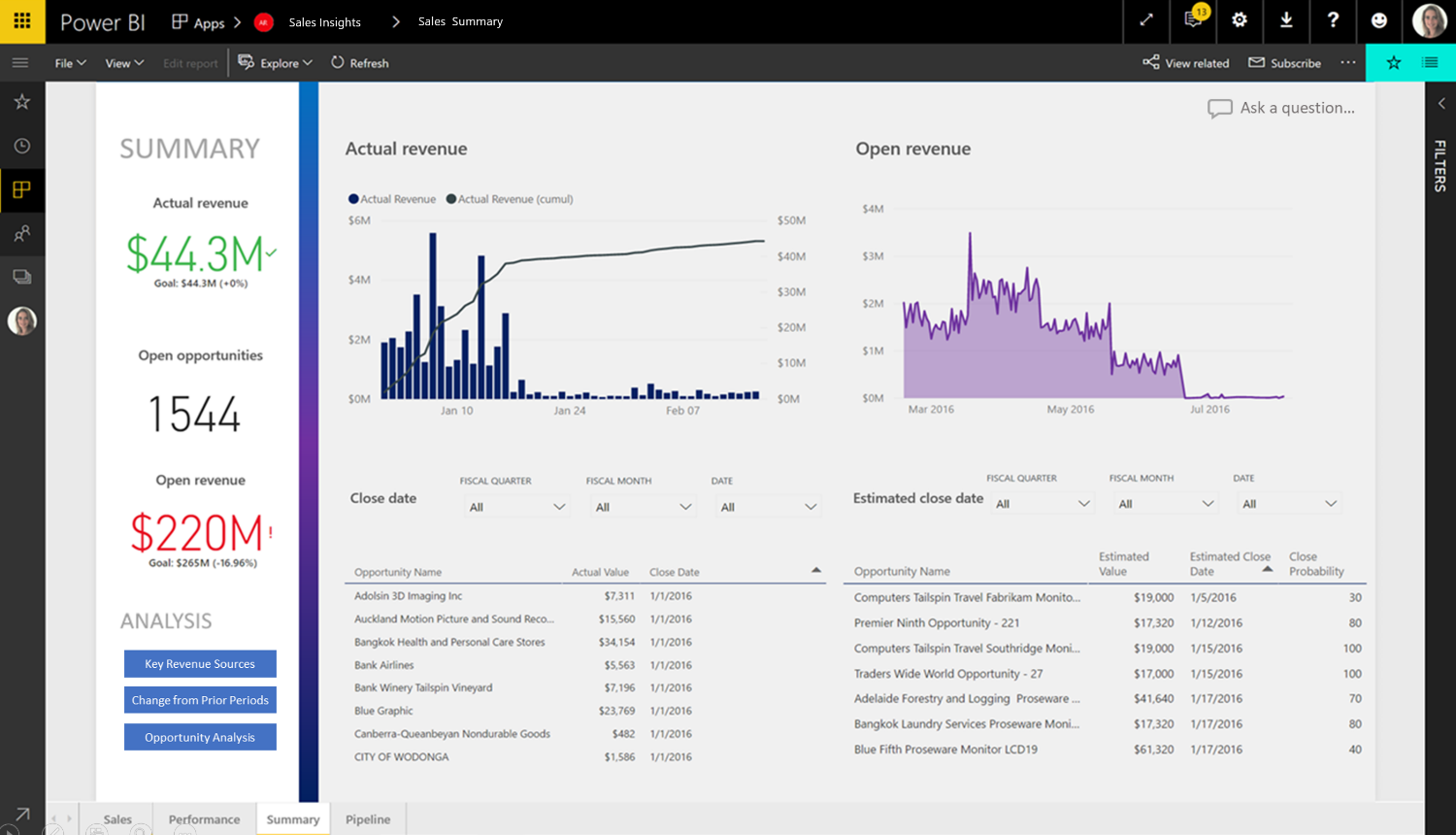Select Traders Wide World Opportunity - 27

pos(1107,673)
